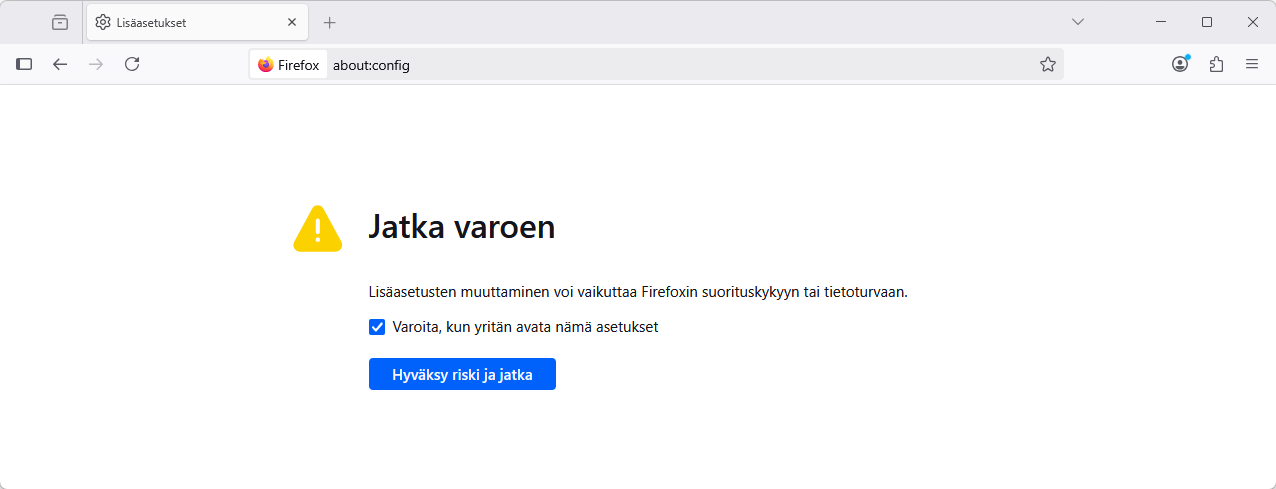Click the Firefox identity badge in address bar
This screenshot has width=1276, height=489.
pyautogui.click(x=289, y=65)
